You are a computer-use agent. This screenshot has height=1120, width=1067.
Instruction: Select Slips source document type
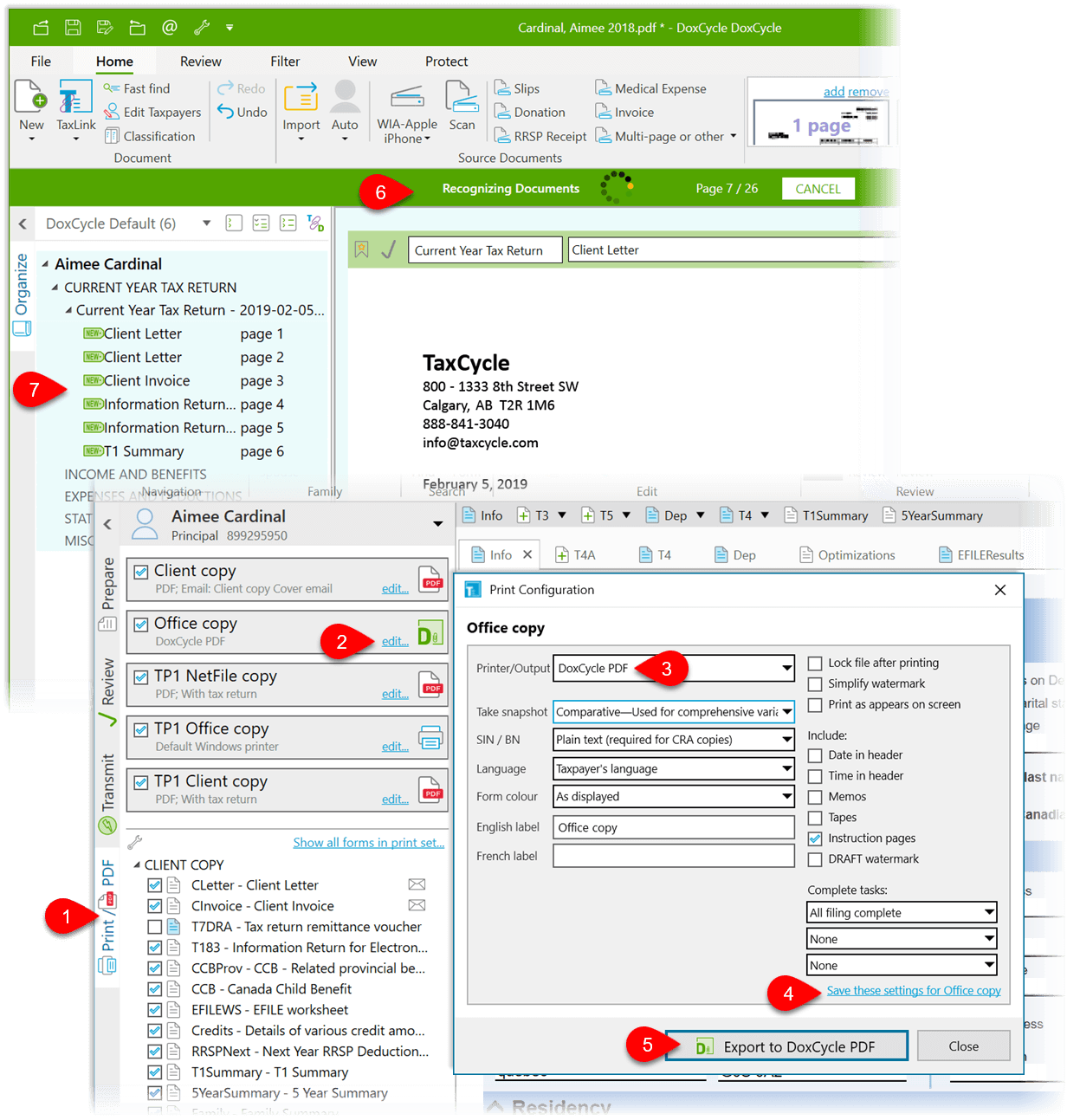[x=517, y=88]
